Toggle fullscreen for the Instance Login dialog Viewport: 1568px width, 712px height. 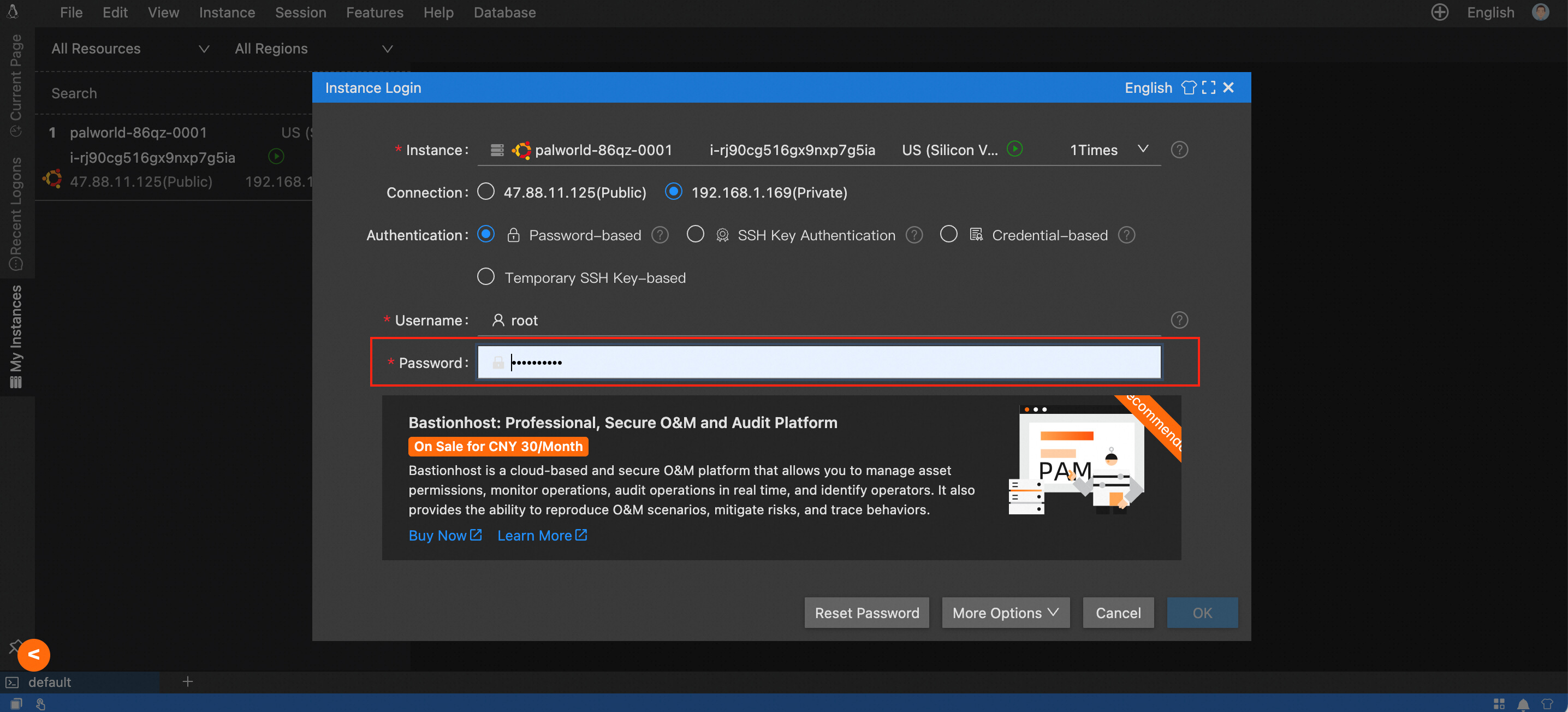(x=1209, y=87)
